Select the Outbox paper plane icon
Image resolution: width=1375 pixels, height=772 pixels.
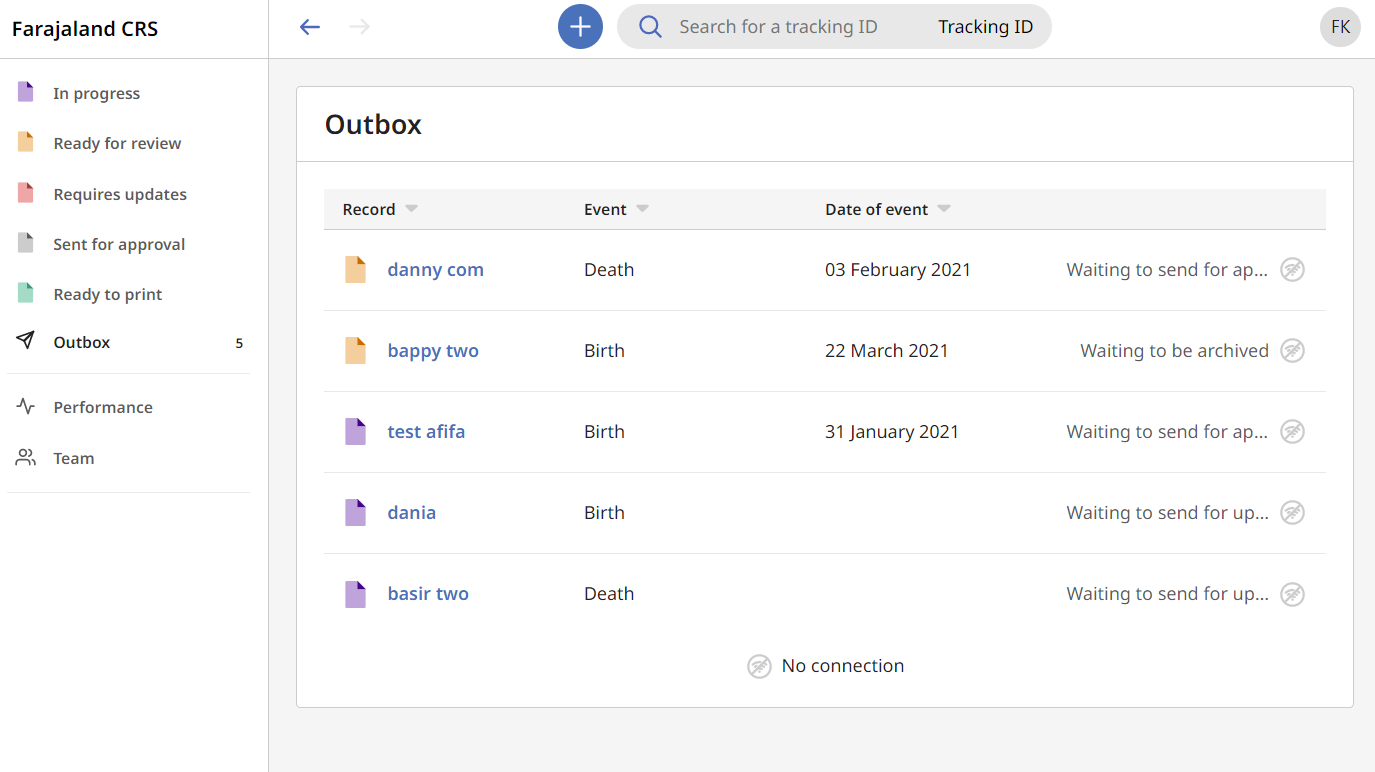point(24,341)
